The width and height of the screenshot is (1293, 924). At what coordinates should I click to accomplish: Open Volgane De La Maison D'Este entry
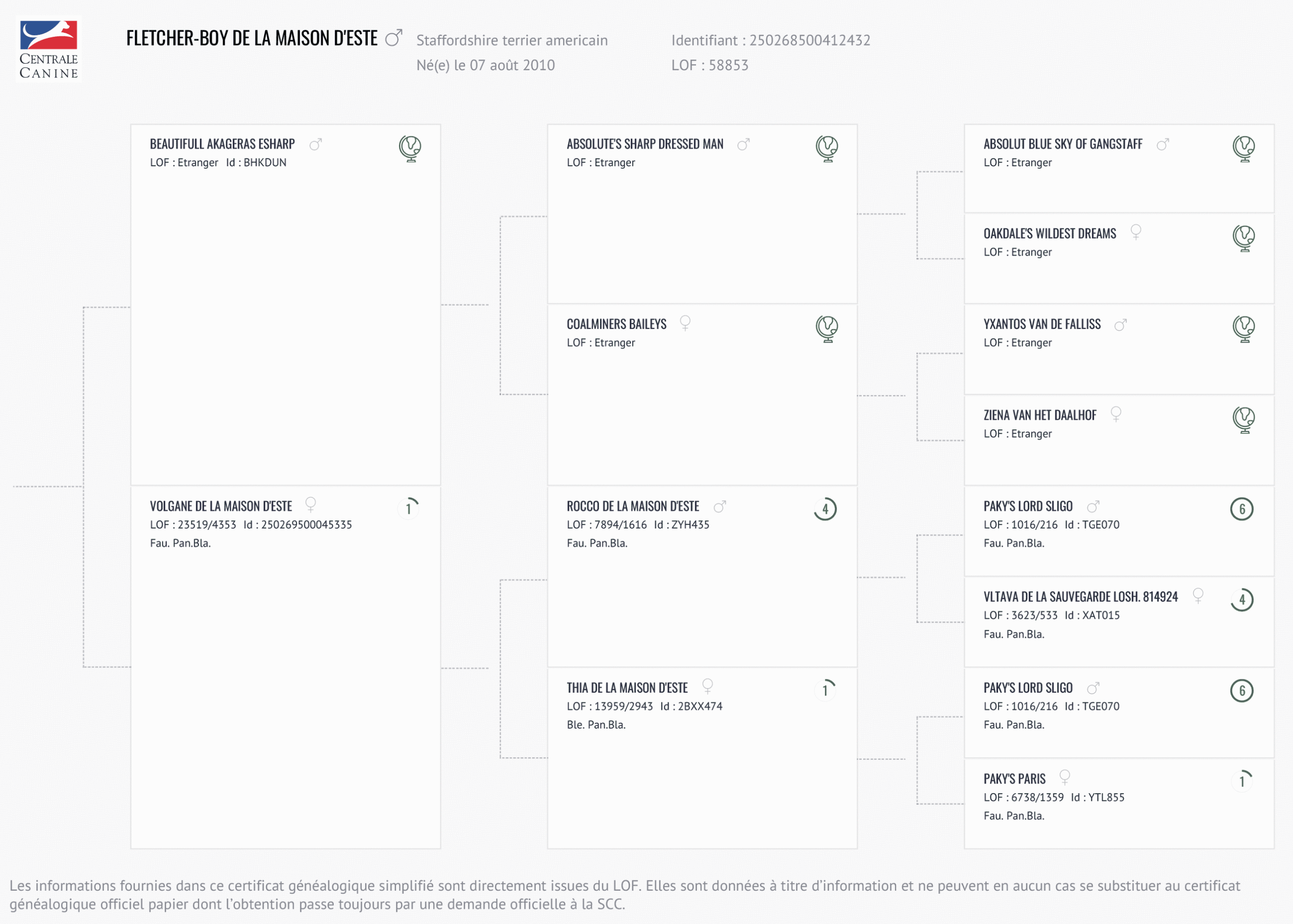221,506
